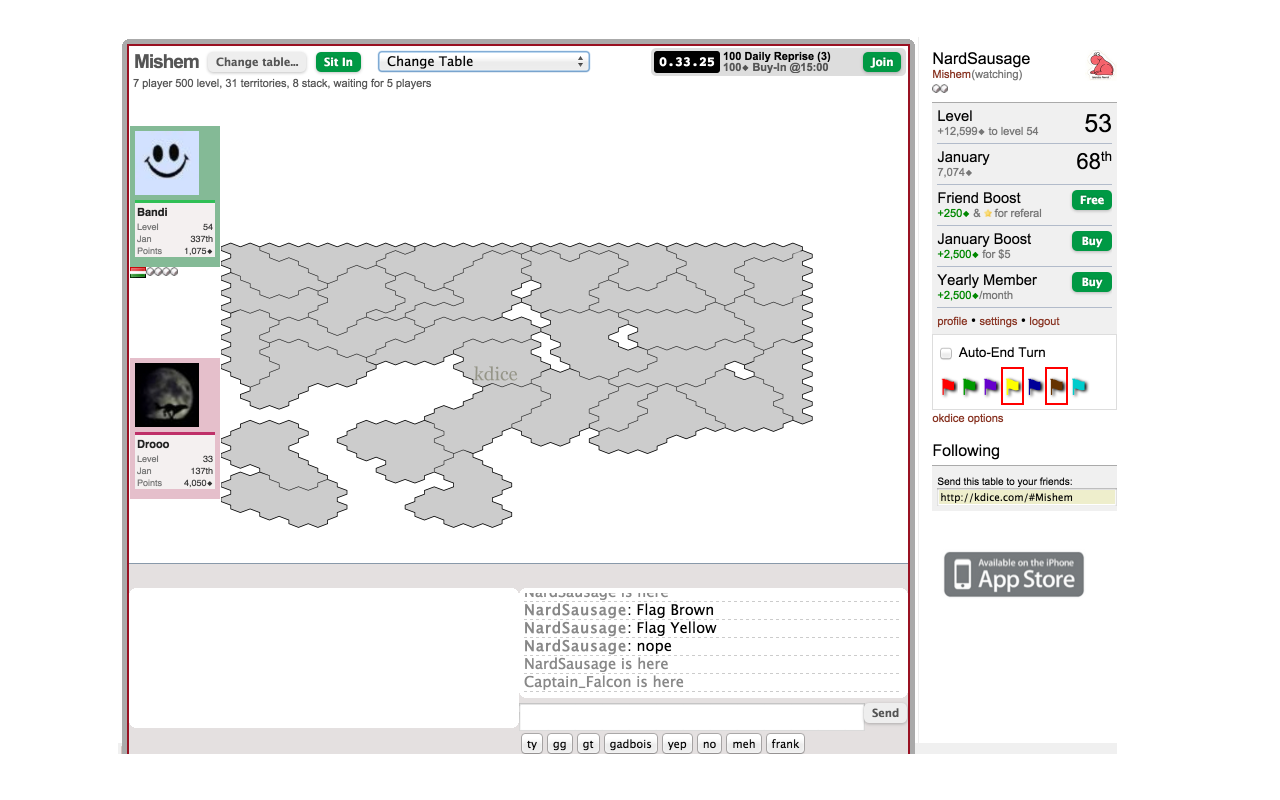Click the 0.33.25 countdown timer
1280x800 pixels.
(686, 62)
